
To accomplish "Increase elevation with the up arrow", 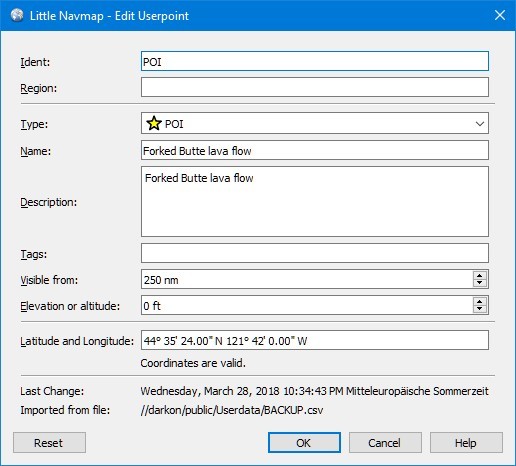I will (479, 301).
